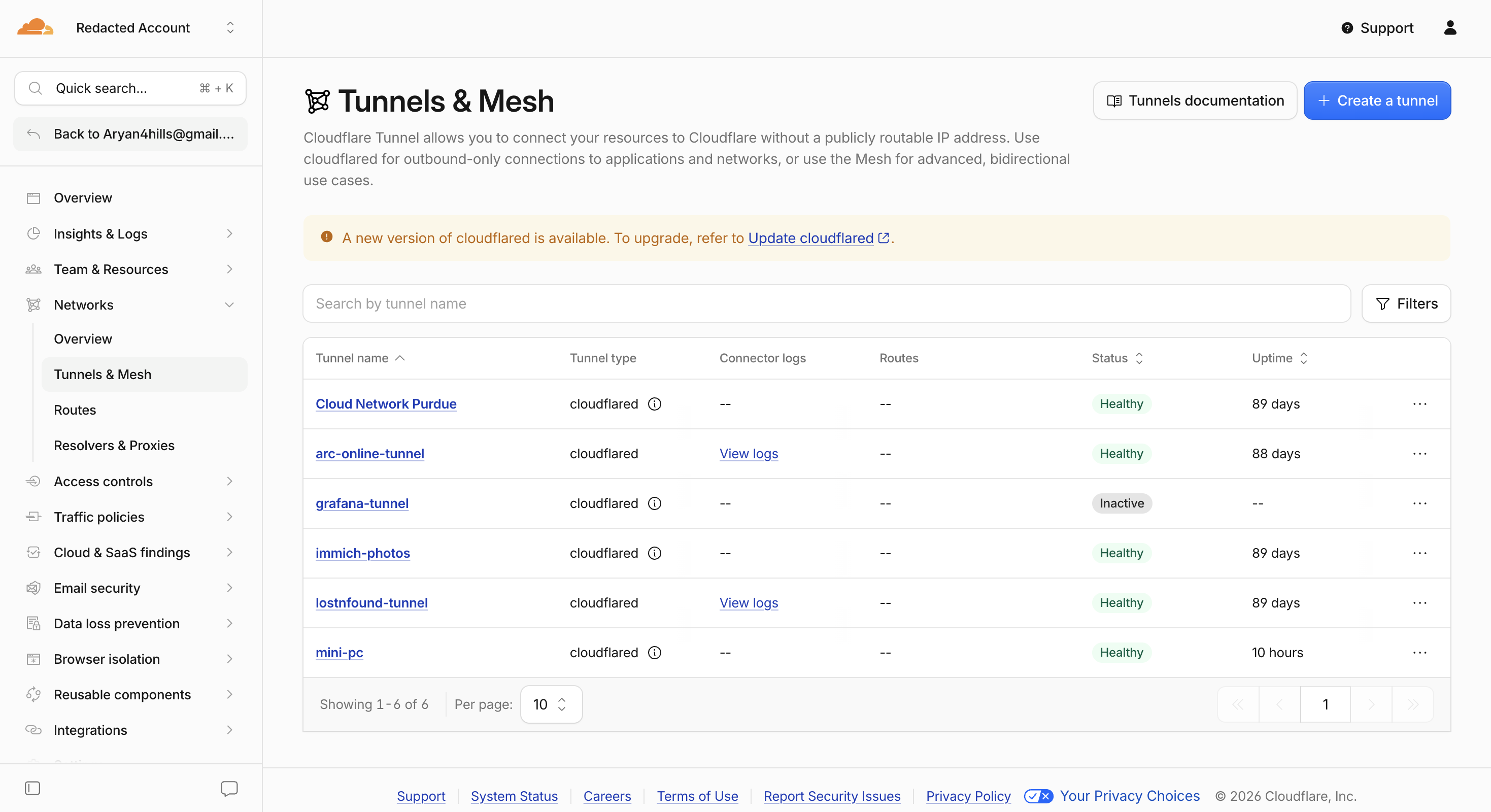Click info icon in mini-pc row
The image size is (1491, 812).
[x=655, y=653]
